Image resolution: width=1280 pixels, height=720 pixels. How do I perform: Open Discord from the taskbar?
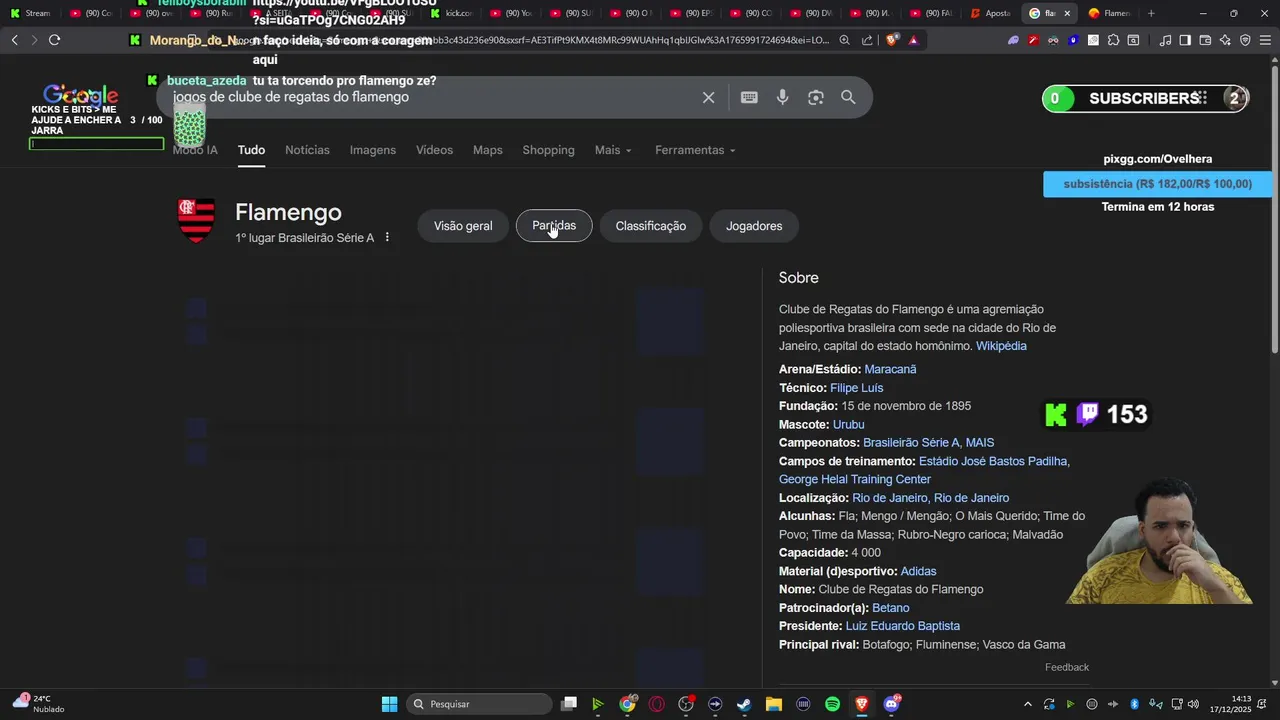(892, 704)
